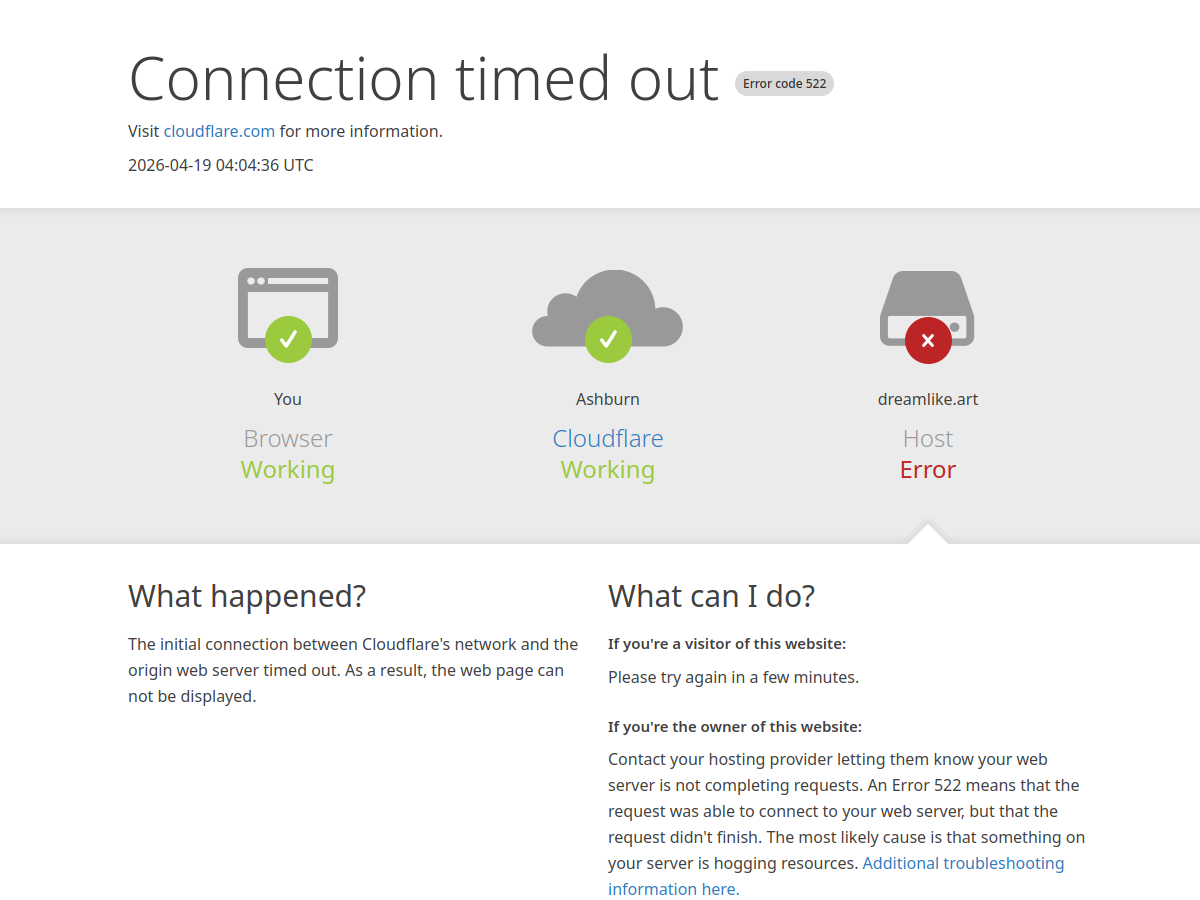Select the dreamlike.art domain label
This screenshot has height=900, width=1200.
(x=927, y=399)
